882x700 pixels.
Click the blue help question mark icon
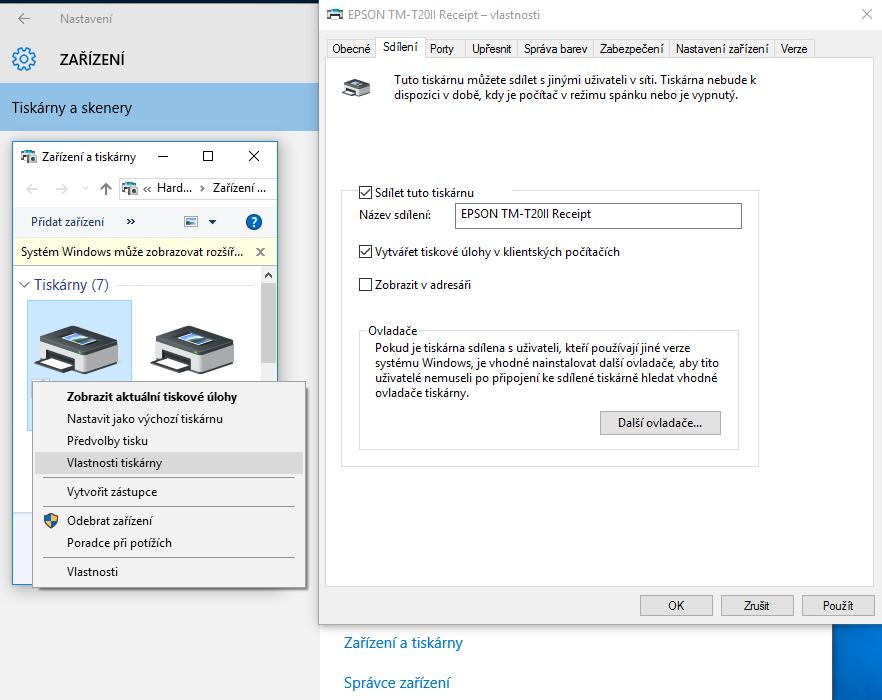point(254,222)
